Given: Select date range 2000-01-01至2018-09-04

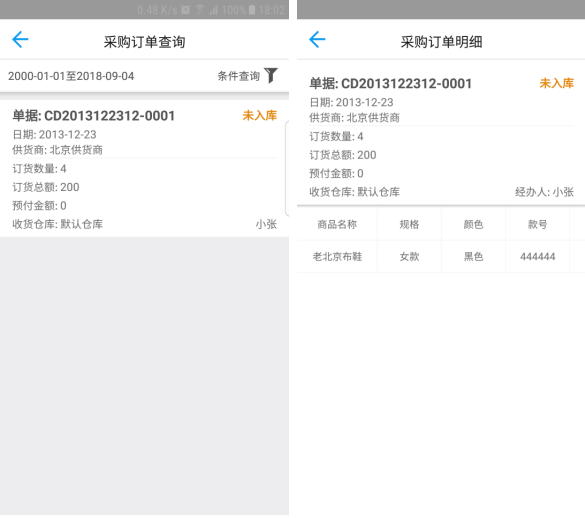Looking at the screenshot, I should pyautogui.click(x=71, y=76).
